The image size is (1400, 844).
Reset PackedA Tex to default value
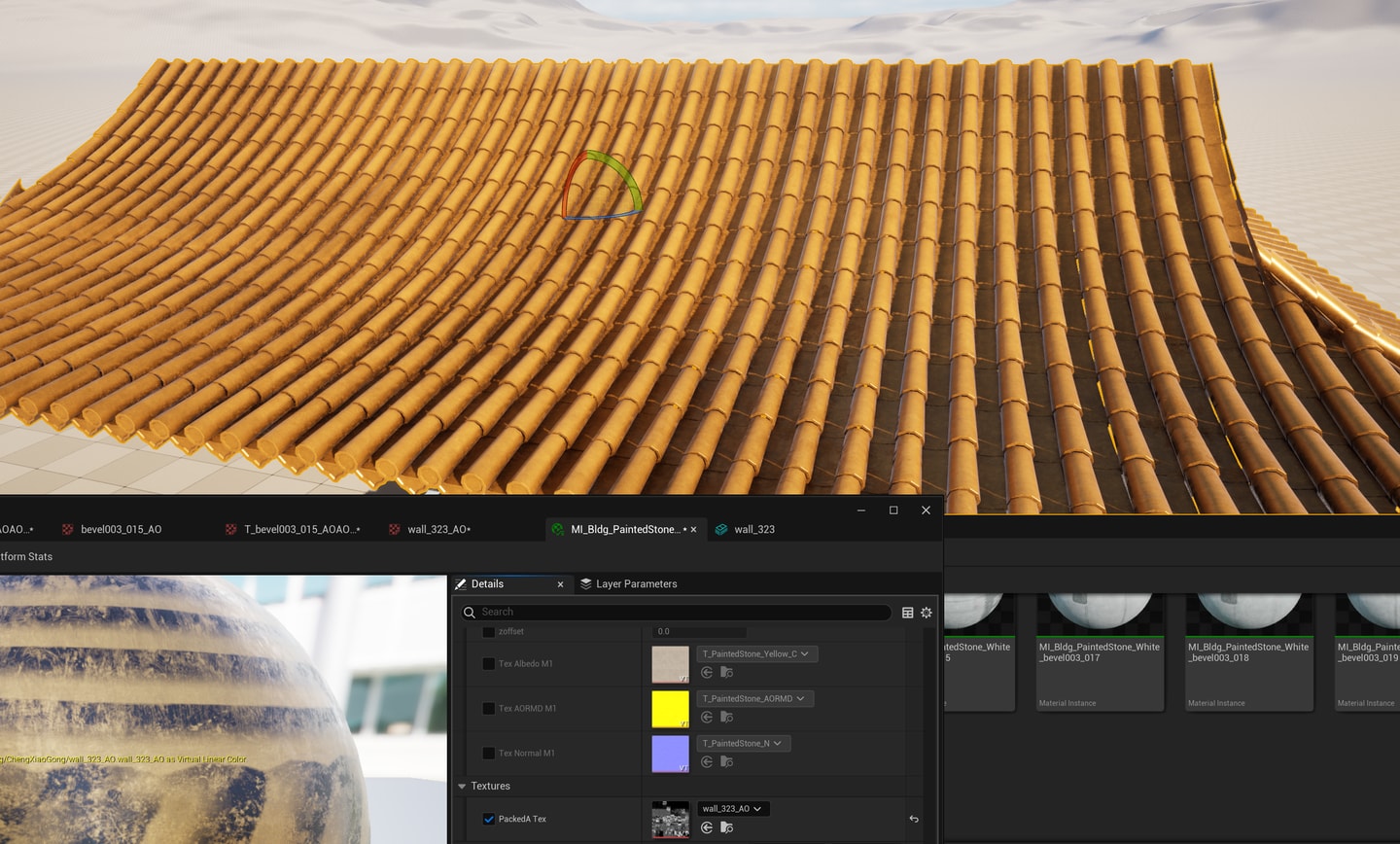tap(914, 819)
